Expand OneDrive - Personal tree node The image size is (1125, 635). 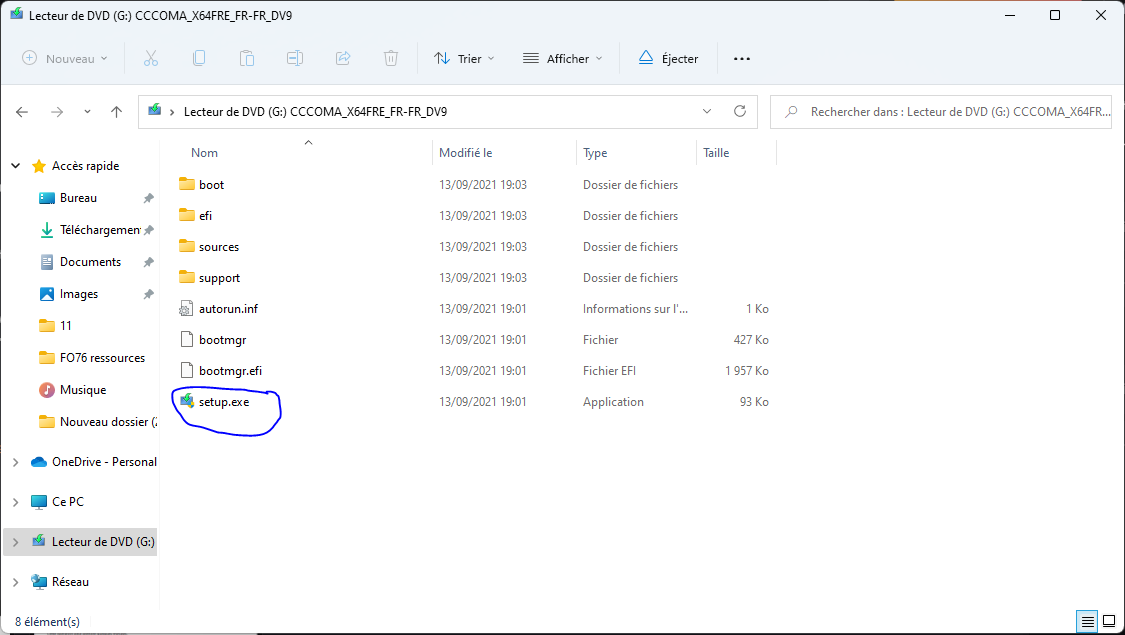(16, 462)
